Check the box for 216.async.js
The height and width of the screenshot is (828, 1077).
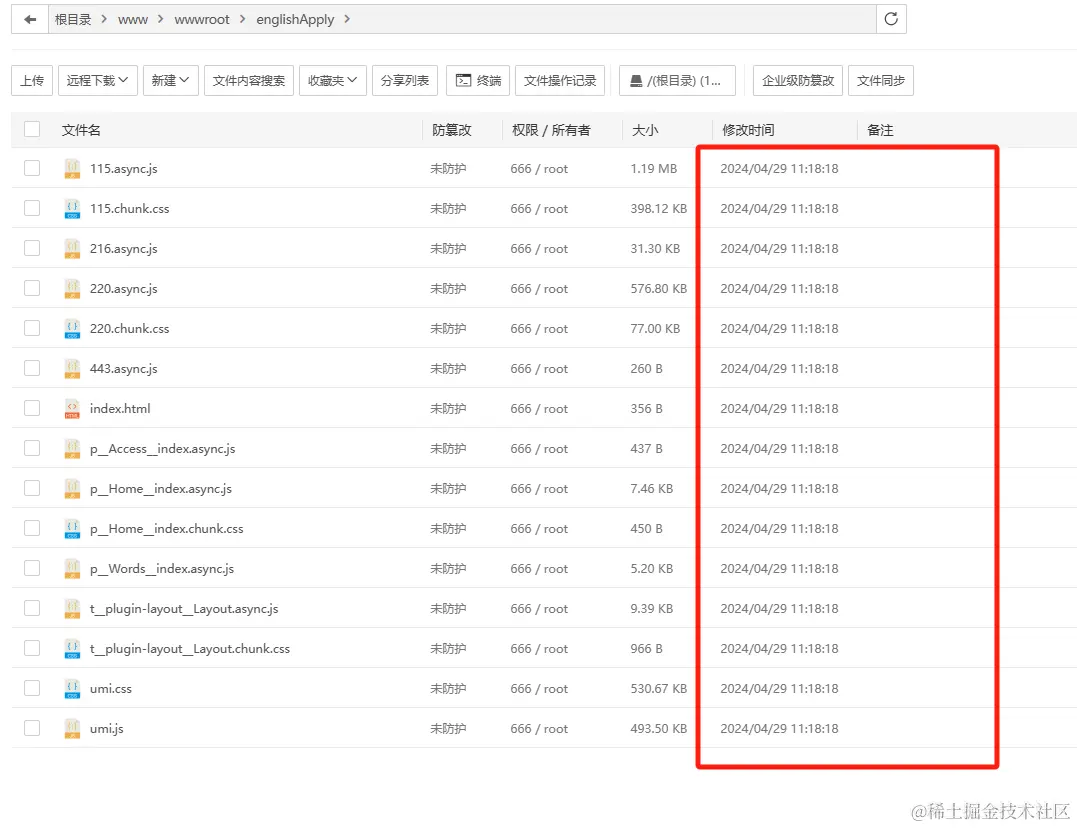[x=32, y=248]
